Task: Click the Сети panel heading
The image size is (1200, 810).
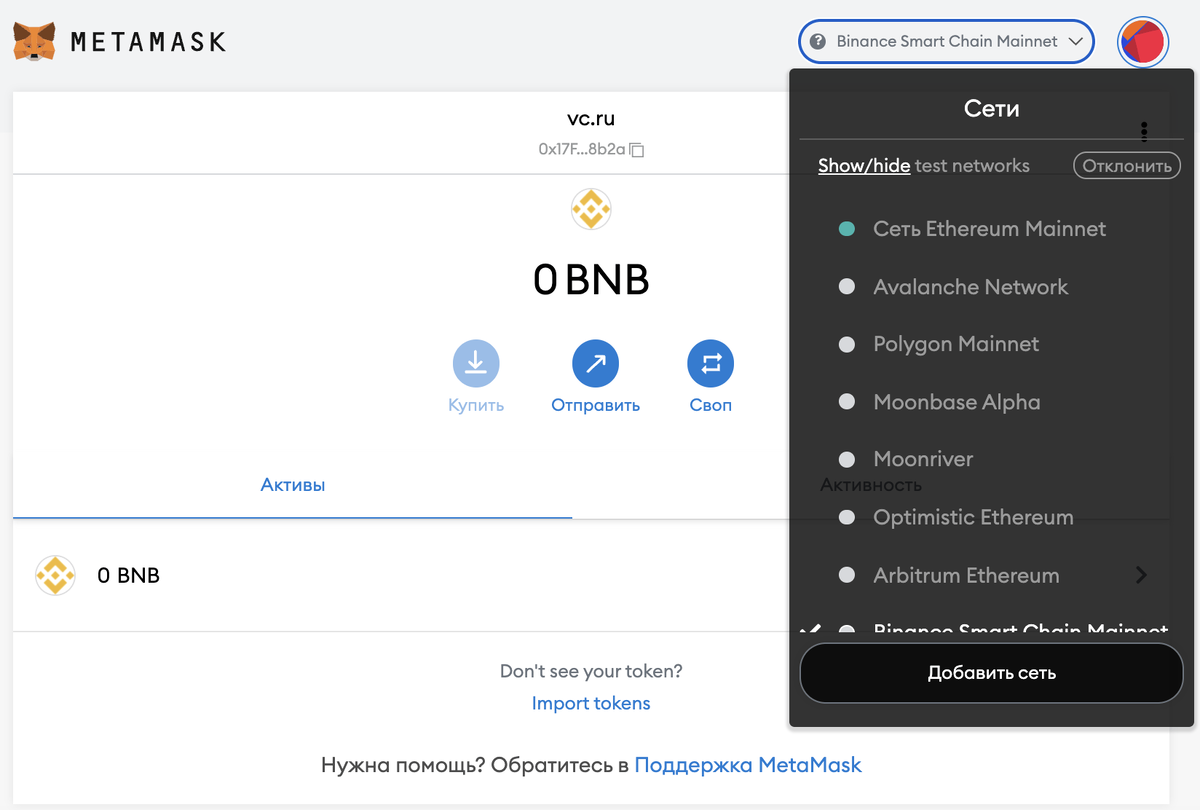Action: pos(991,108)
